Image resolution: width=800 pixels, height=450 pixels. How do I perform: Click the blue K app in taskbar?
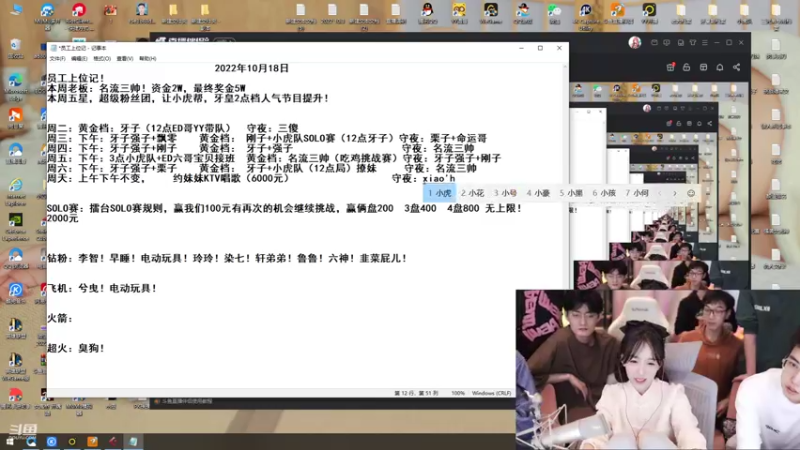click(52, 441)
